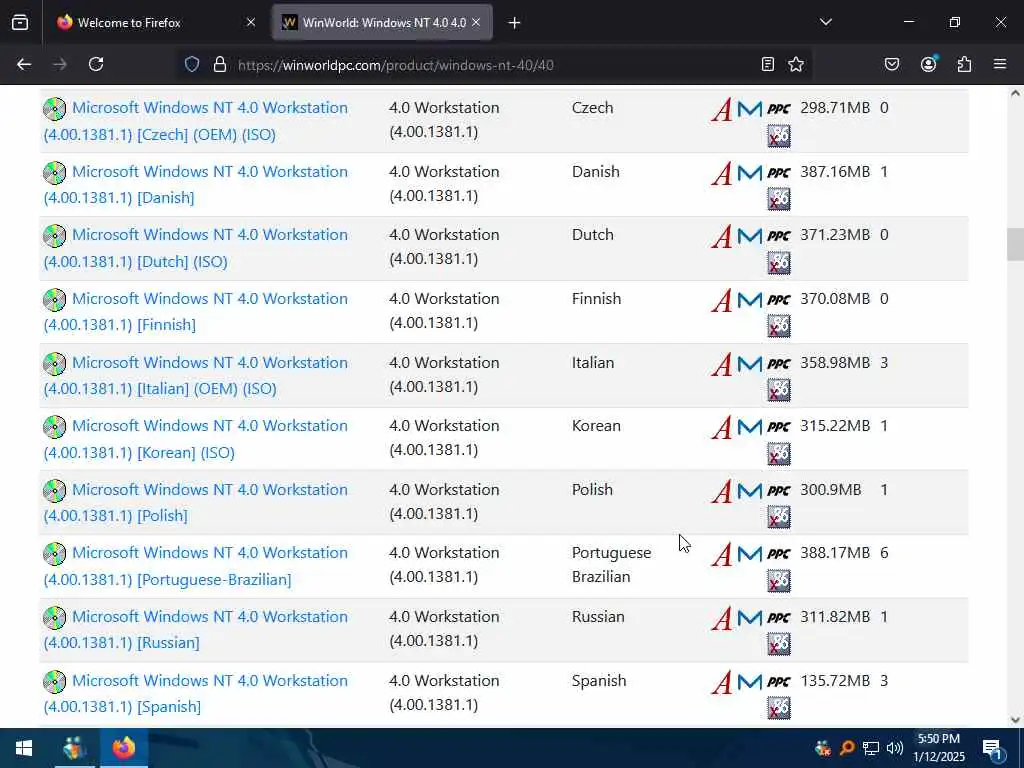Open the tracking protection shield

tap(191, 64)
